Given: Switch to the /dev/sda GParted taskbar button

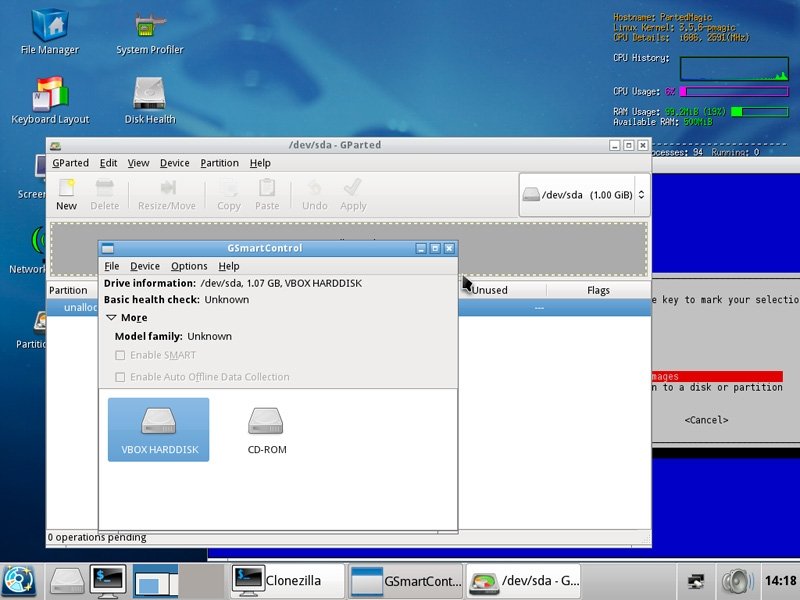Looking at the screenshot, I should coord(523,581).
